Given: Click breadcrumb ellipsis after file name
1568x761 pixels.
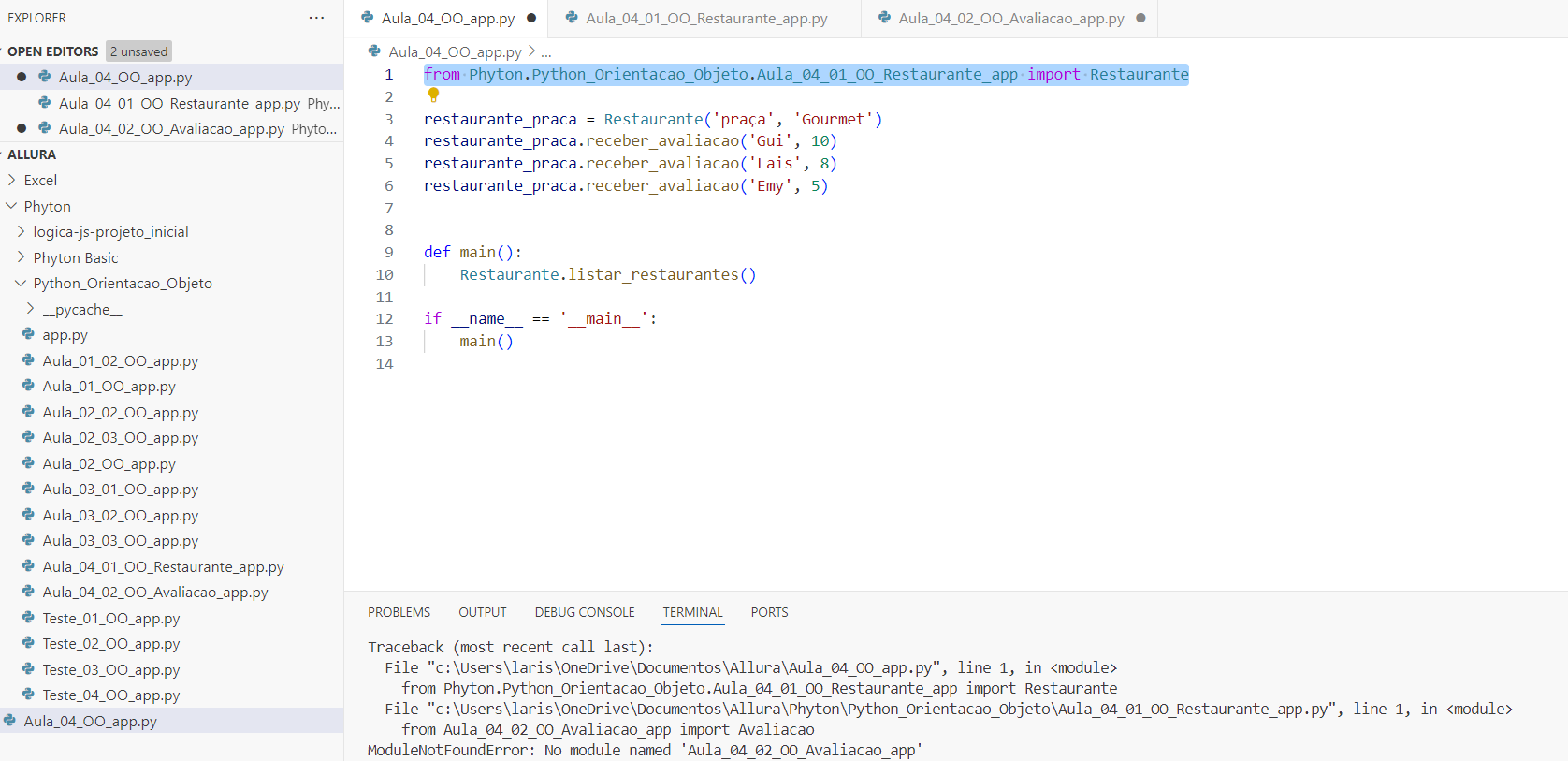Looking at the screenshot, I should 546,52.
